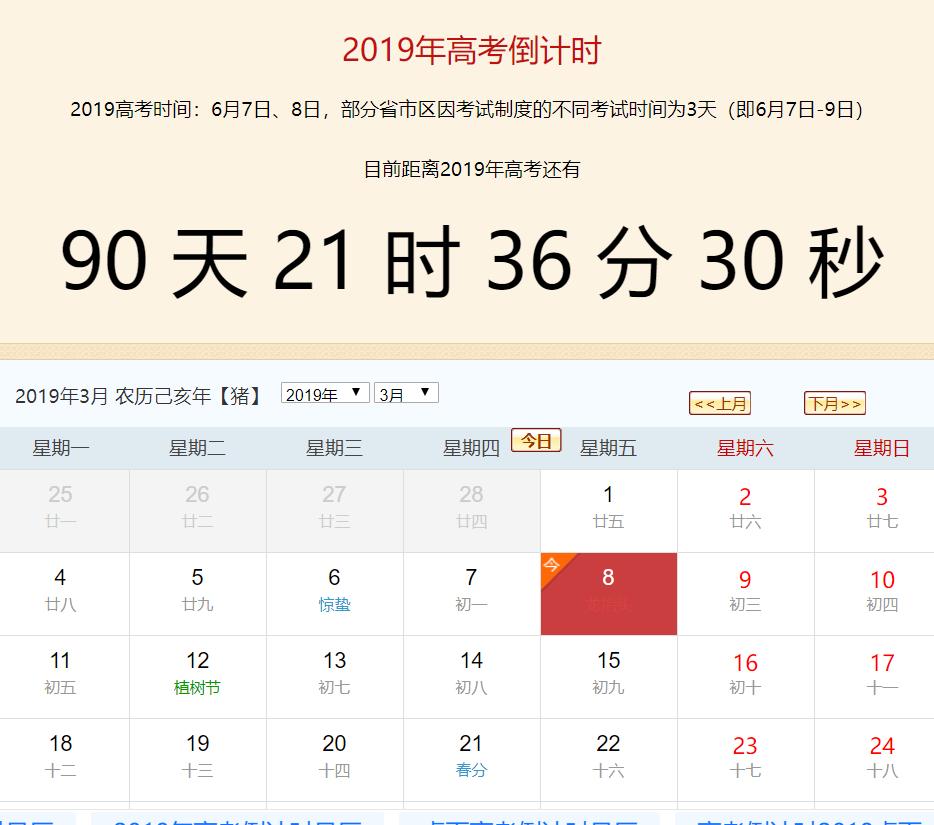Select March 11 初五 cell
Viewport: 934px width, 825px height.
point(64,677)
